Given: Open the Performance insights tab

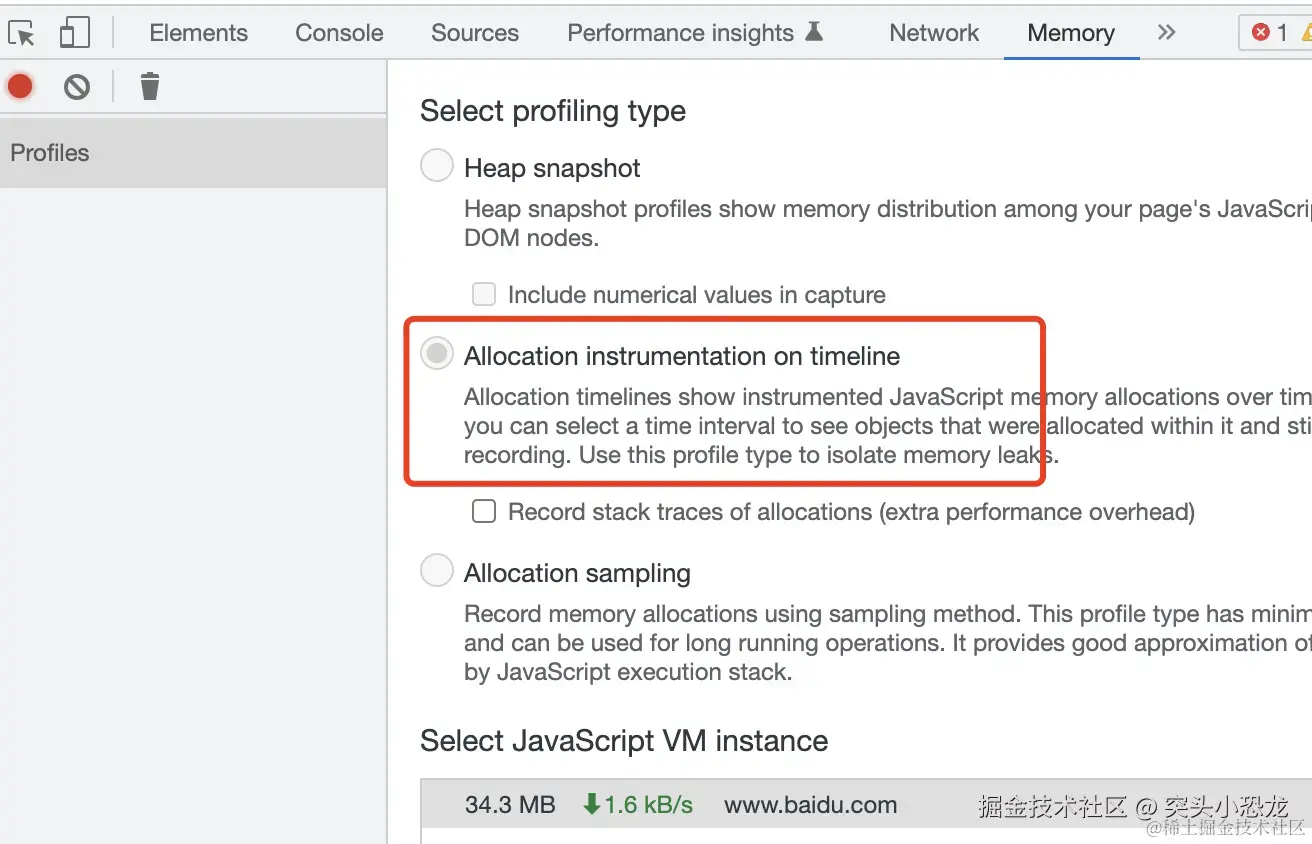Looking at the screenshot, I should pyautogui.click(x=680, y=33).
